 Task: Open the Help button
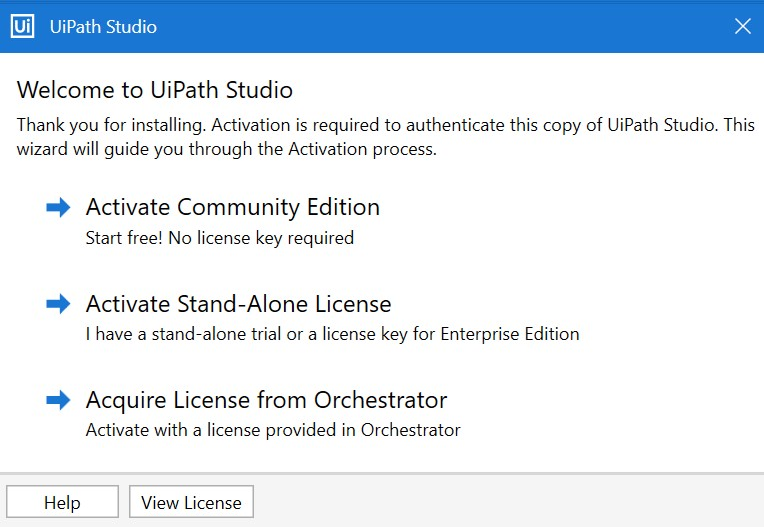(62, 502)
